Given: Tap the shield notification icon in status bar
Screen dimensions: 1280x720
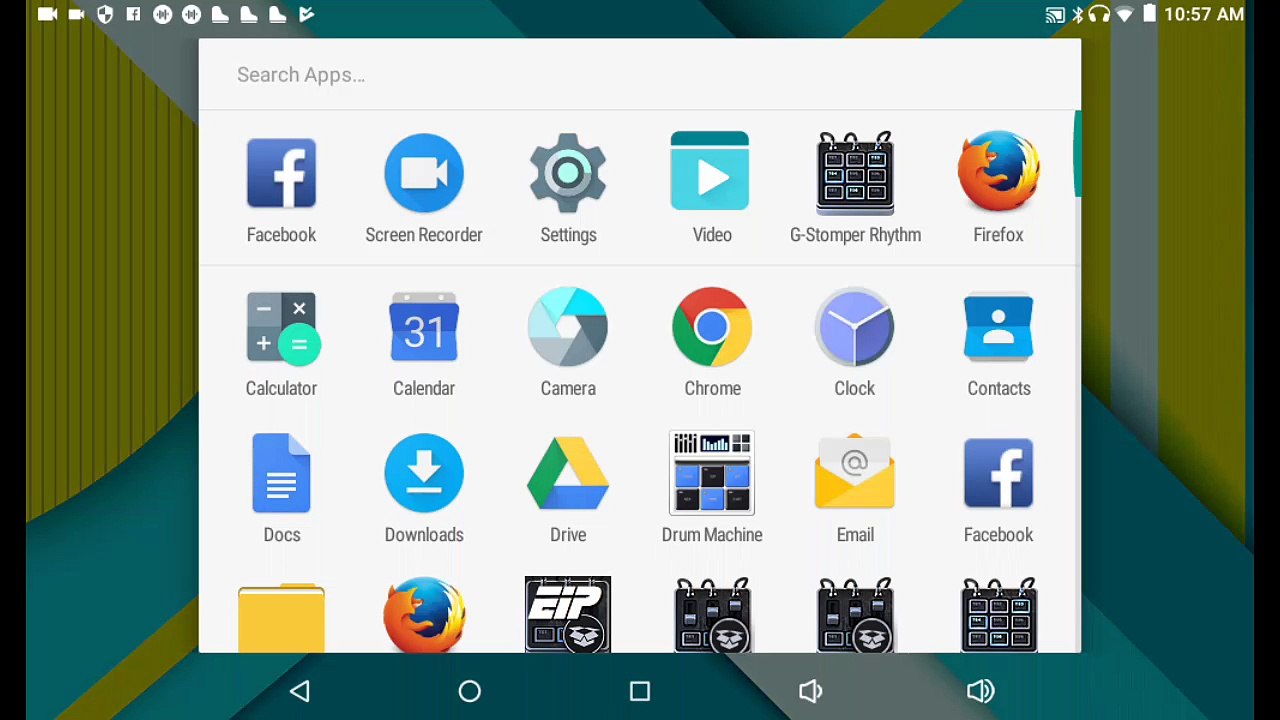Looking at the screenshot, I should click(x=105, y=14).
